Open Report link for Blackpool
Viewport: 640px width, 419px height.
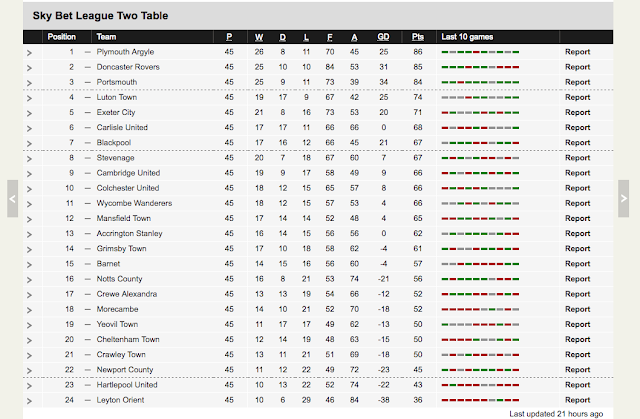coord(578,142)
